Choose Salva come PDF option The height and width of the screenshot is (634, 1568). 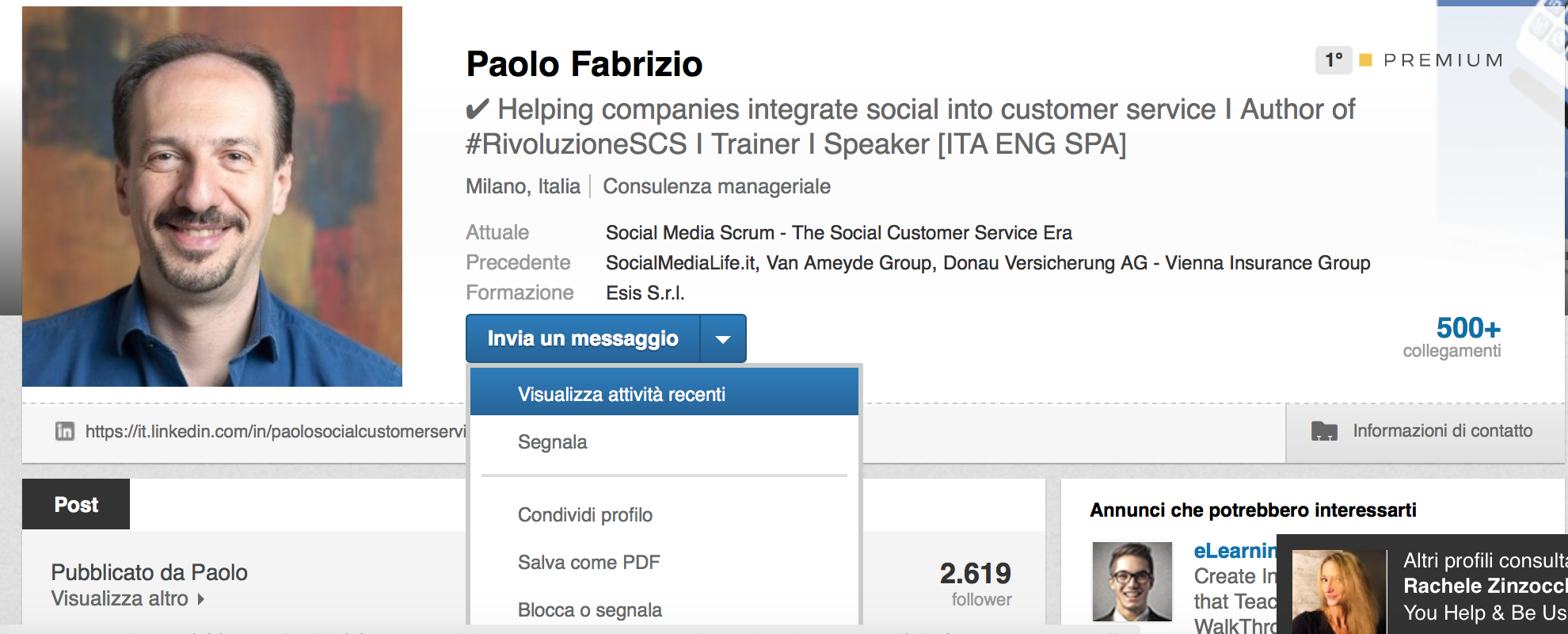click(588, 563)
